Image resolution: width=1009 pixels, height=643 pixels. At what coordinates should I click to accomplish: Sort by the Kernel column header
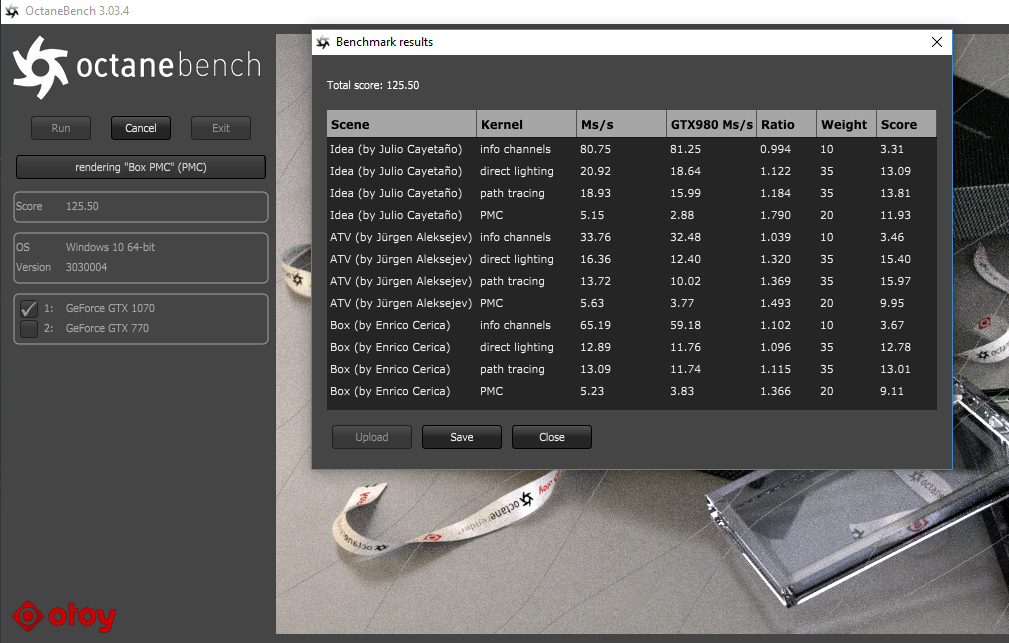point(526,124)
